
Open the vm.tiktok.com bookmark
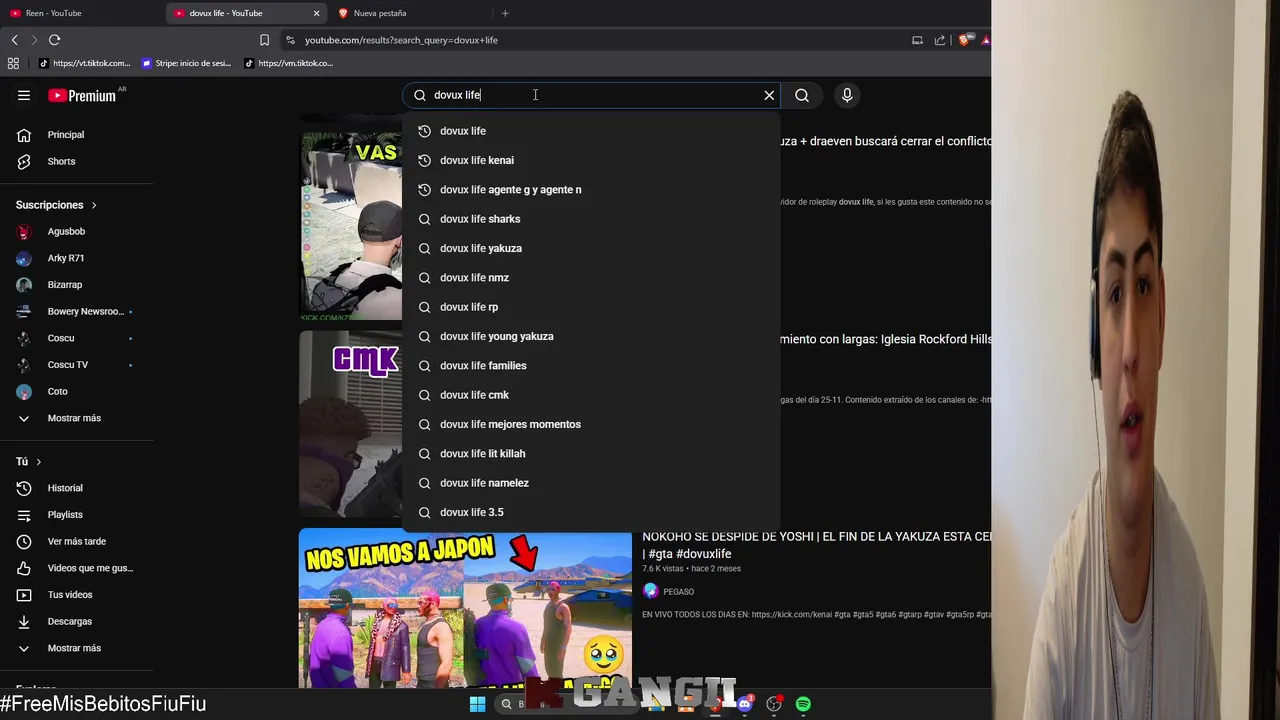tap(288, 63)
